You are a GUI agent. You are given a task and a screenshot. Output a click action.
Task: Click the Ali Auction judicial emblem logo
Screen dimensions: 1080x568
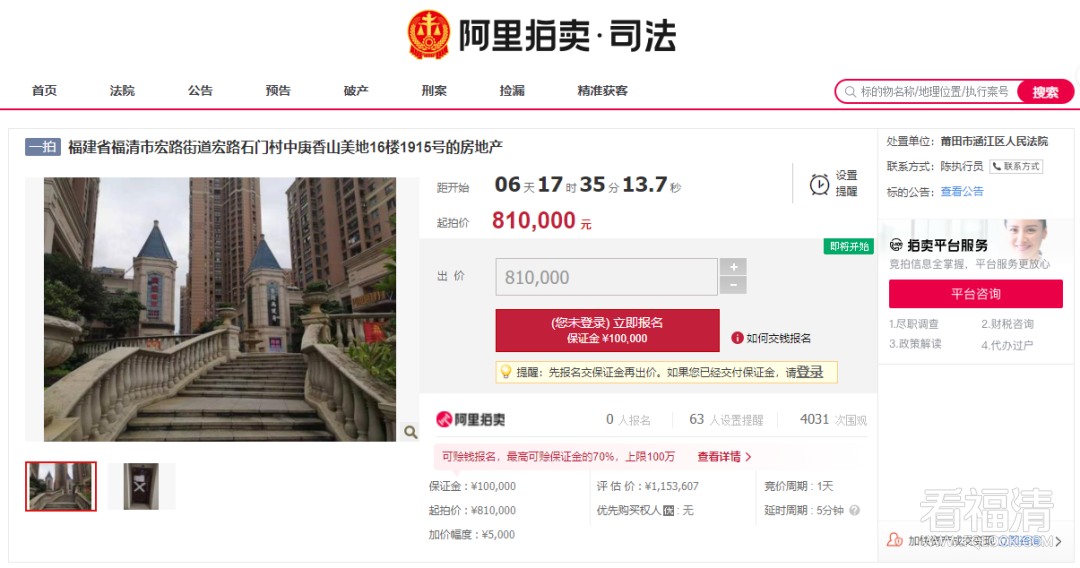(428, 34)
